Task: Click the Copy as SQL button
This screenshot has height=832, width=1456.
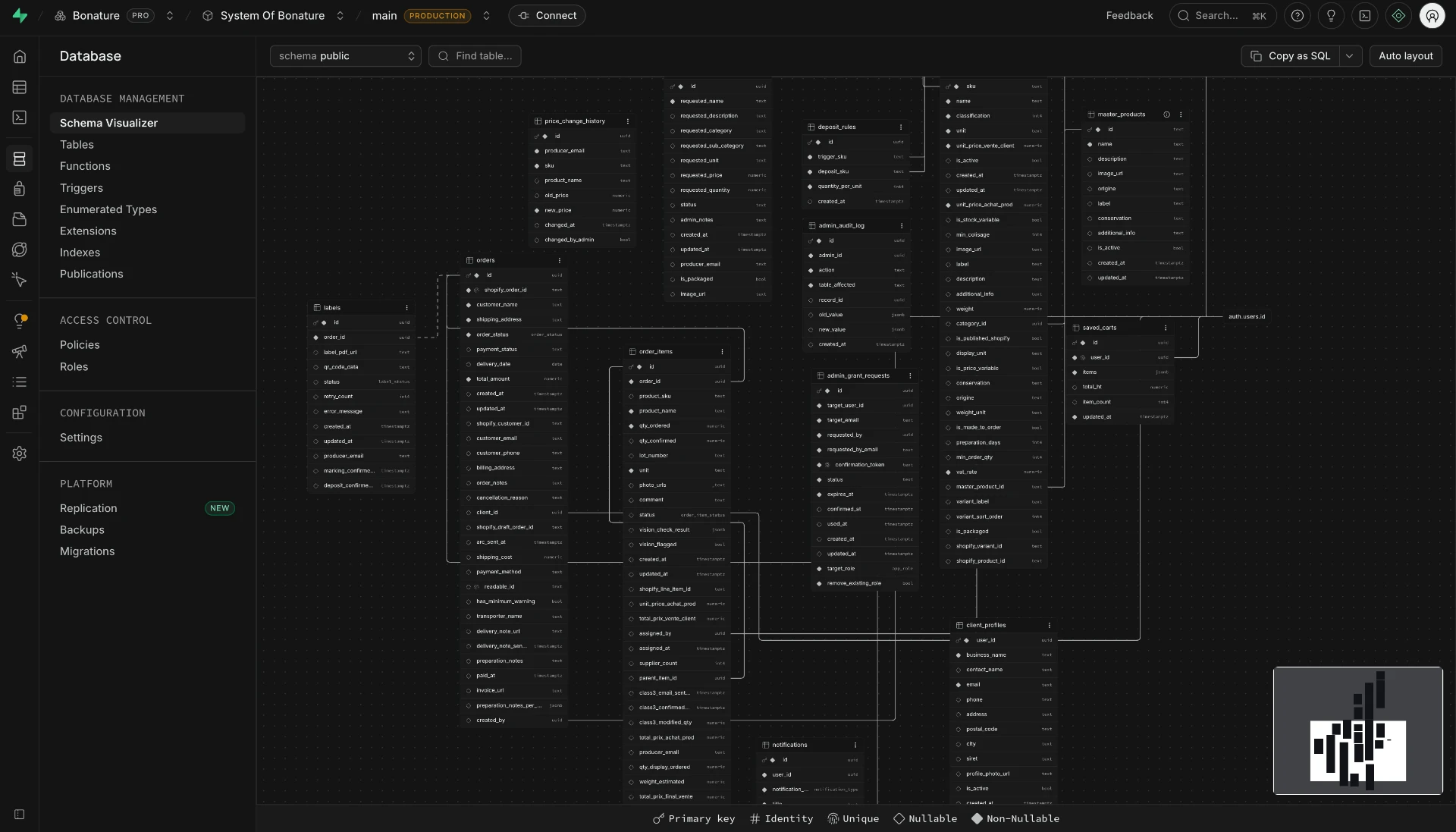Action: [1290, 56]
